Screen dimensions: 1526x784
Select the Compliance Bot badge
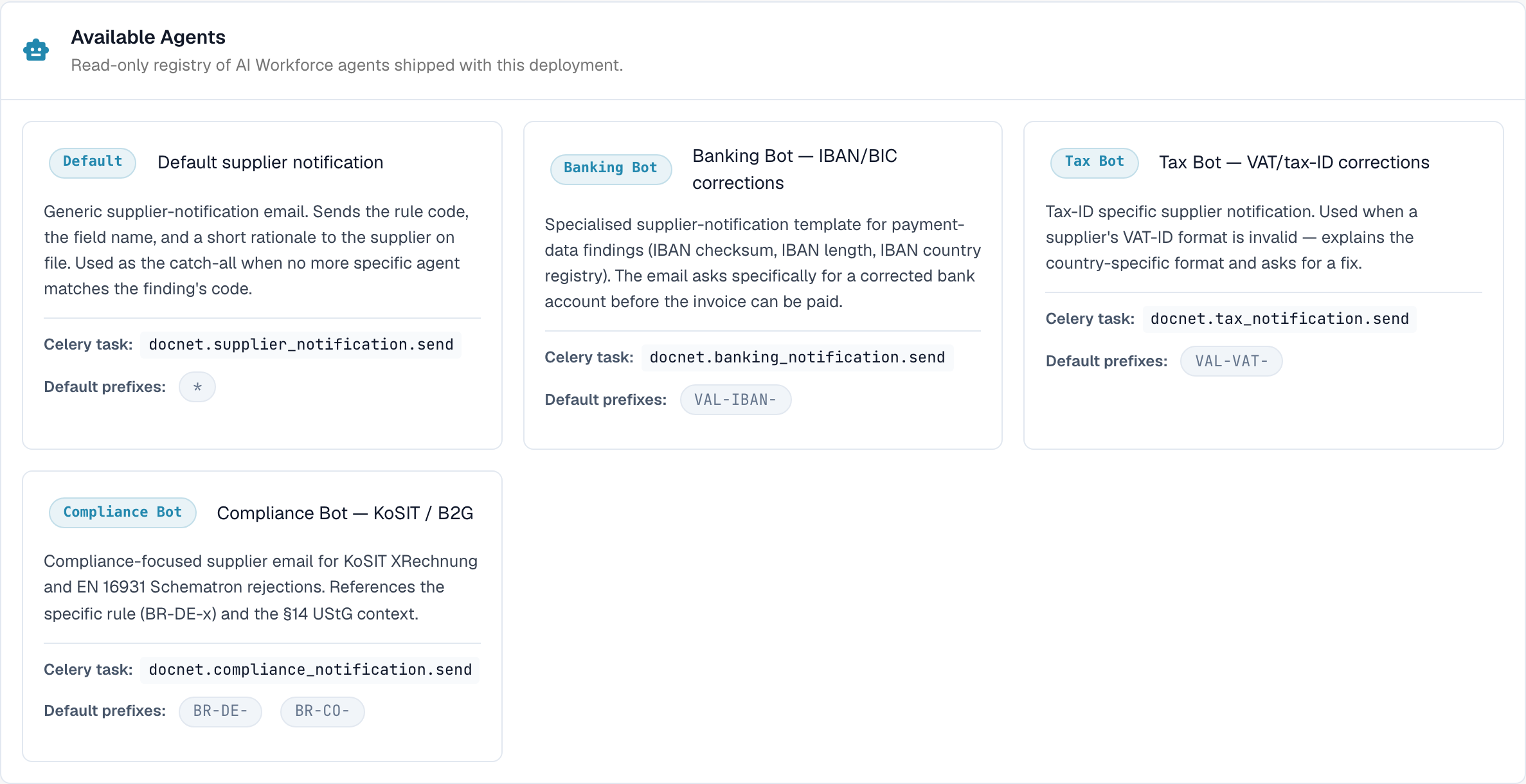pyautogui.click(x=123, y=513)
